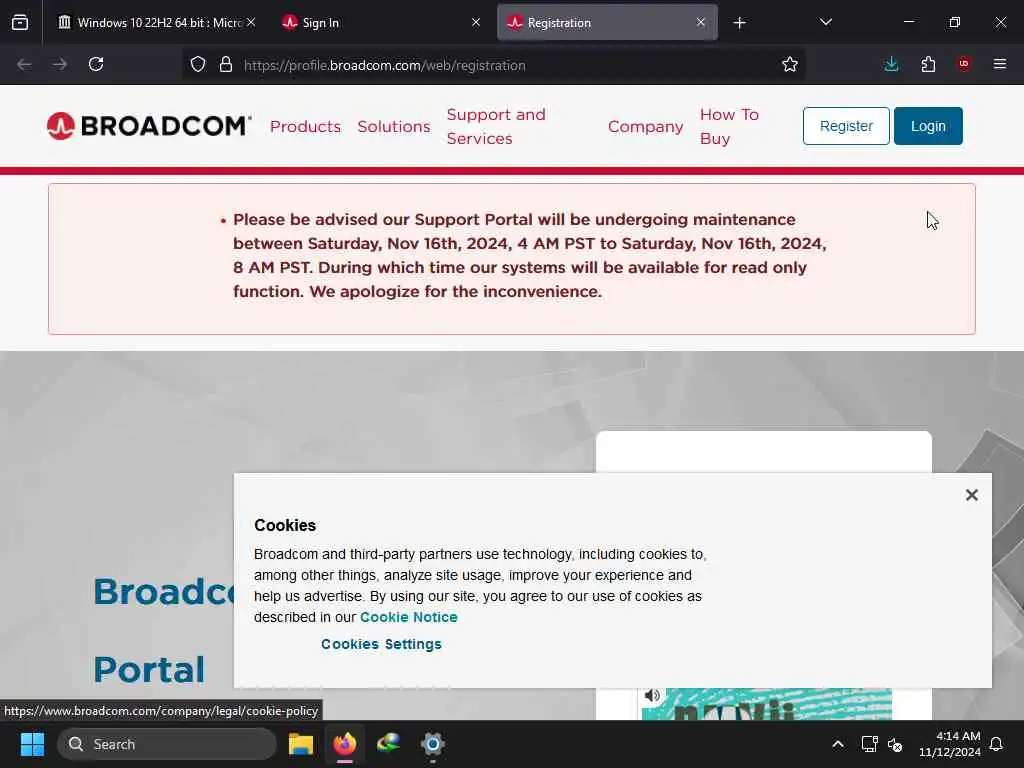List all tabs dropdown arrow
1024x768 pixels.
click(825, 22)
